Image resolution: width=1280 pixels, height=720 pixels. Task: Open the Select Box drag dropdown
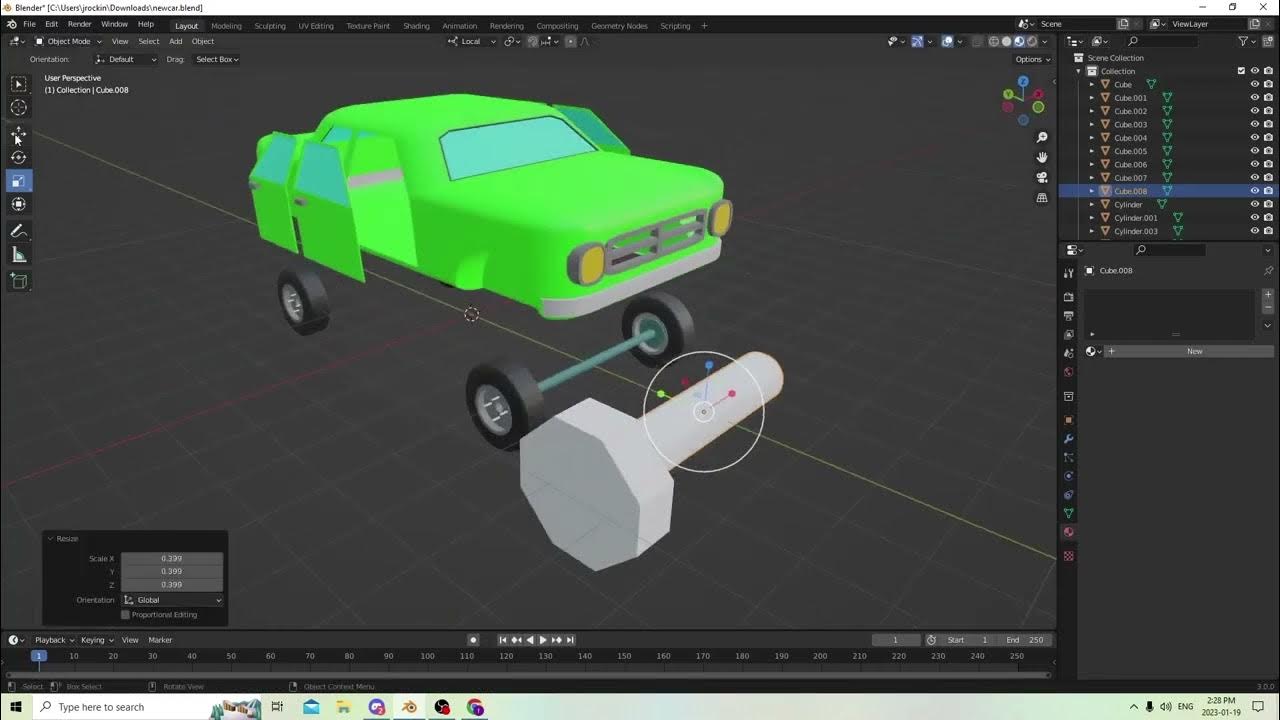[x=217, y=59]
